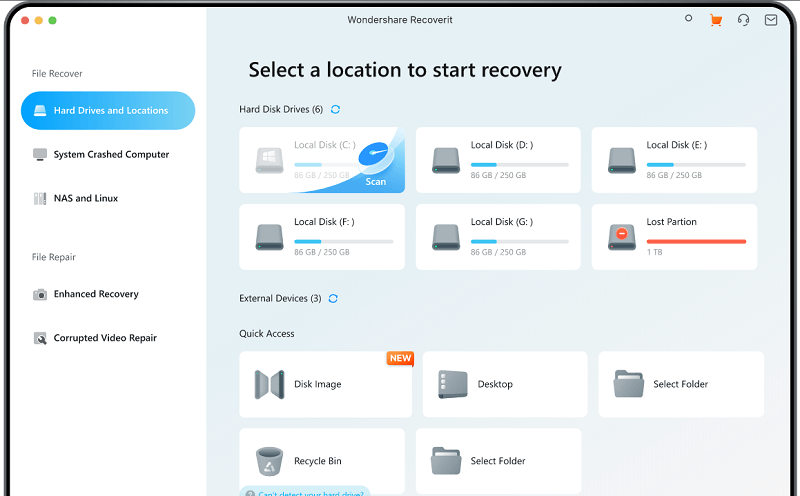This screenshot has height=496, width=800.
Task: Click the Hard Drives and Locations icon
Action: pyautogui.click(x=40, y=110)
